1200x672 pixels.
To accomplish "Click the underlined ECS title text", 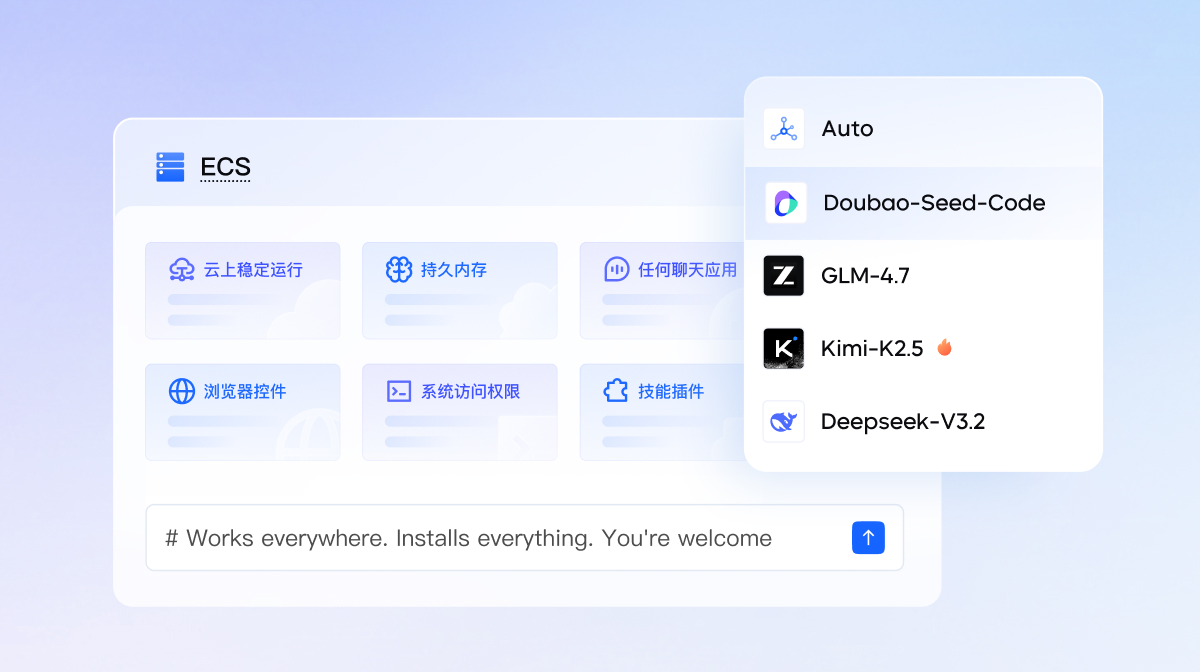I will [225, 167].
